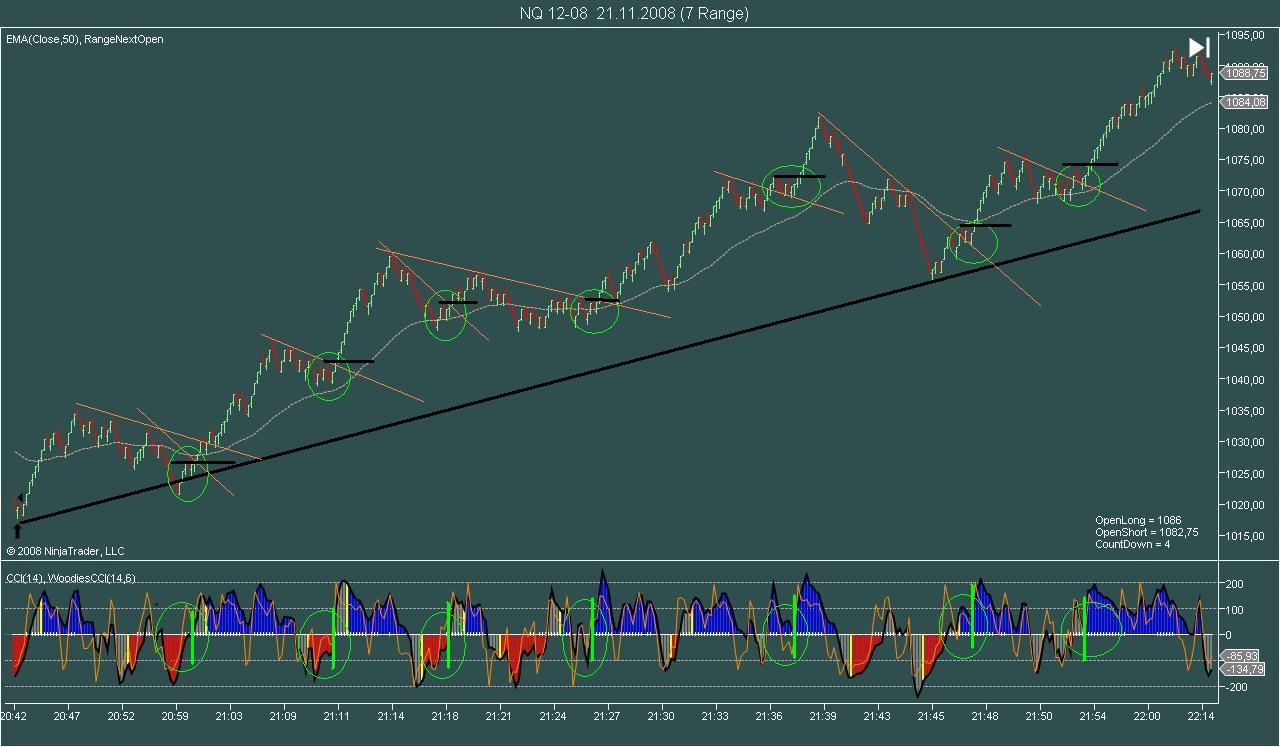The width and height of the screenshot is (1280, 747).
Task: Click the 20:59 time axis label
Action: click(x=175, y=716)
